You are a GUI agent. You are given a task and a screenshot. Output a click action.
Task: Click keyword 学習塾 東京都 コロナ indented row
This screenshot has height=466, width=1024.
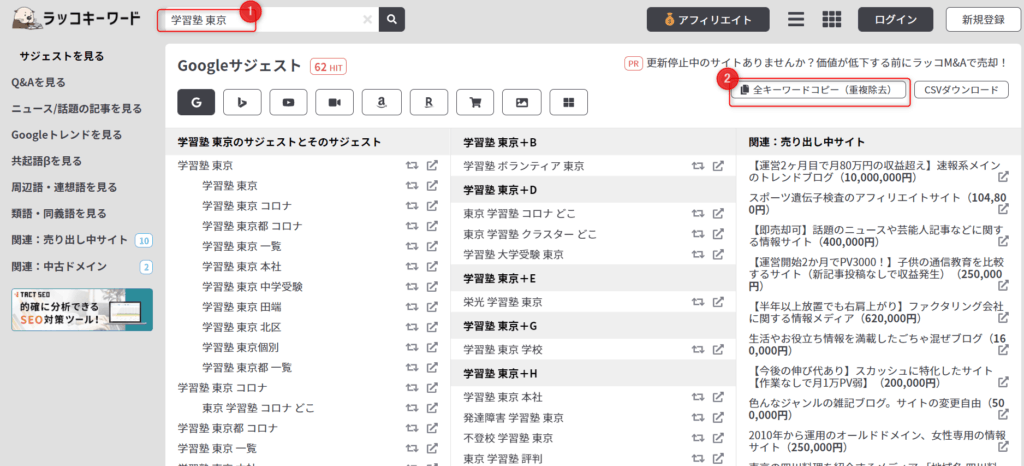pyautogui.click(x=252, y=226)
